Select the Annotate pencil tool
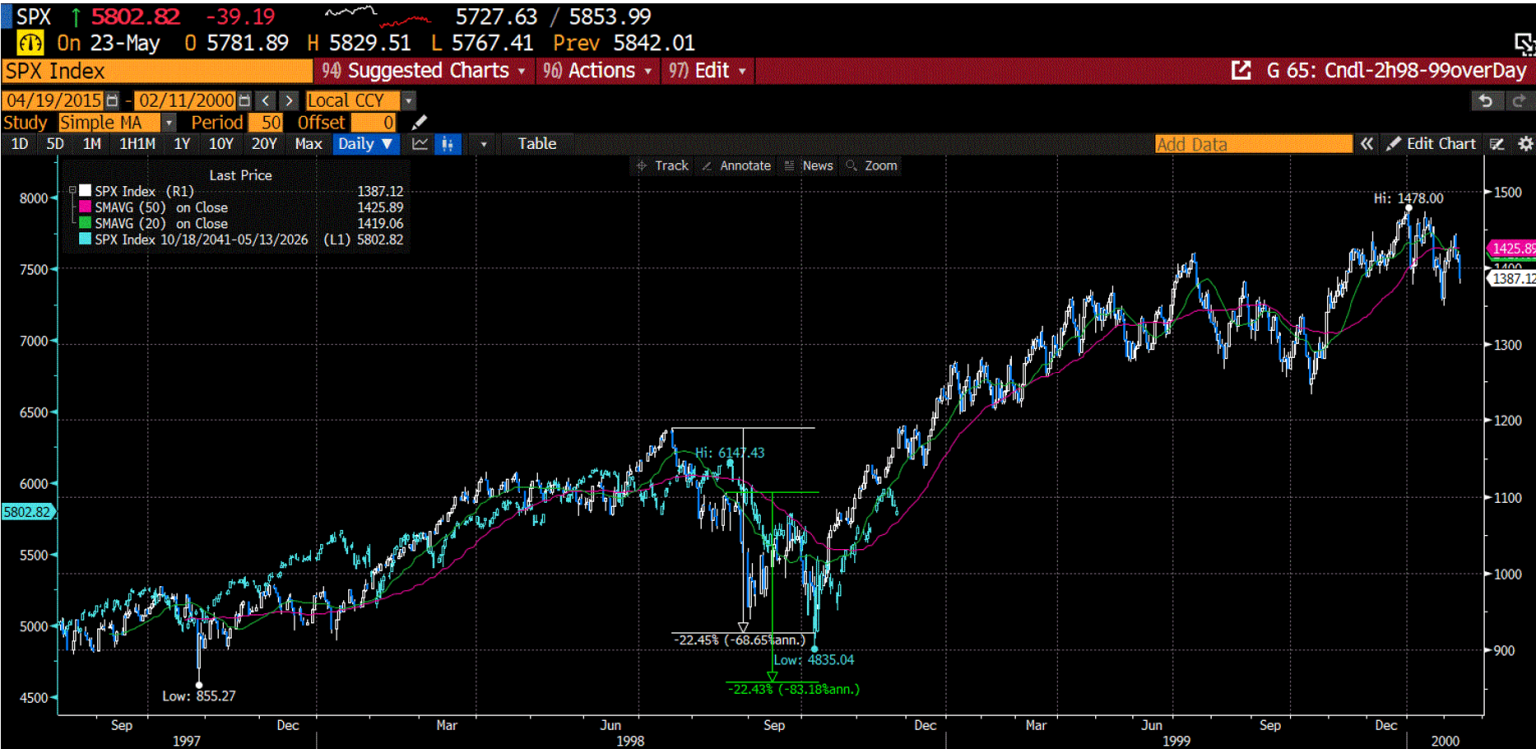This screenshot has height=749, width=1536. pos(736,166)
